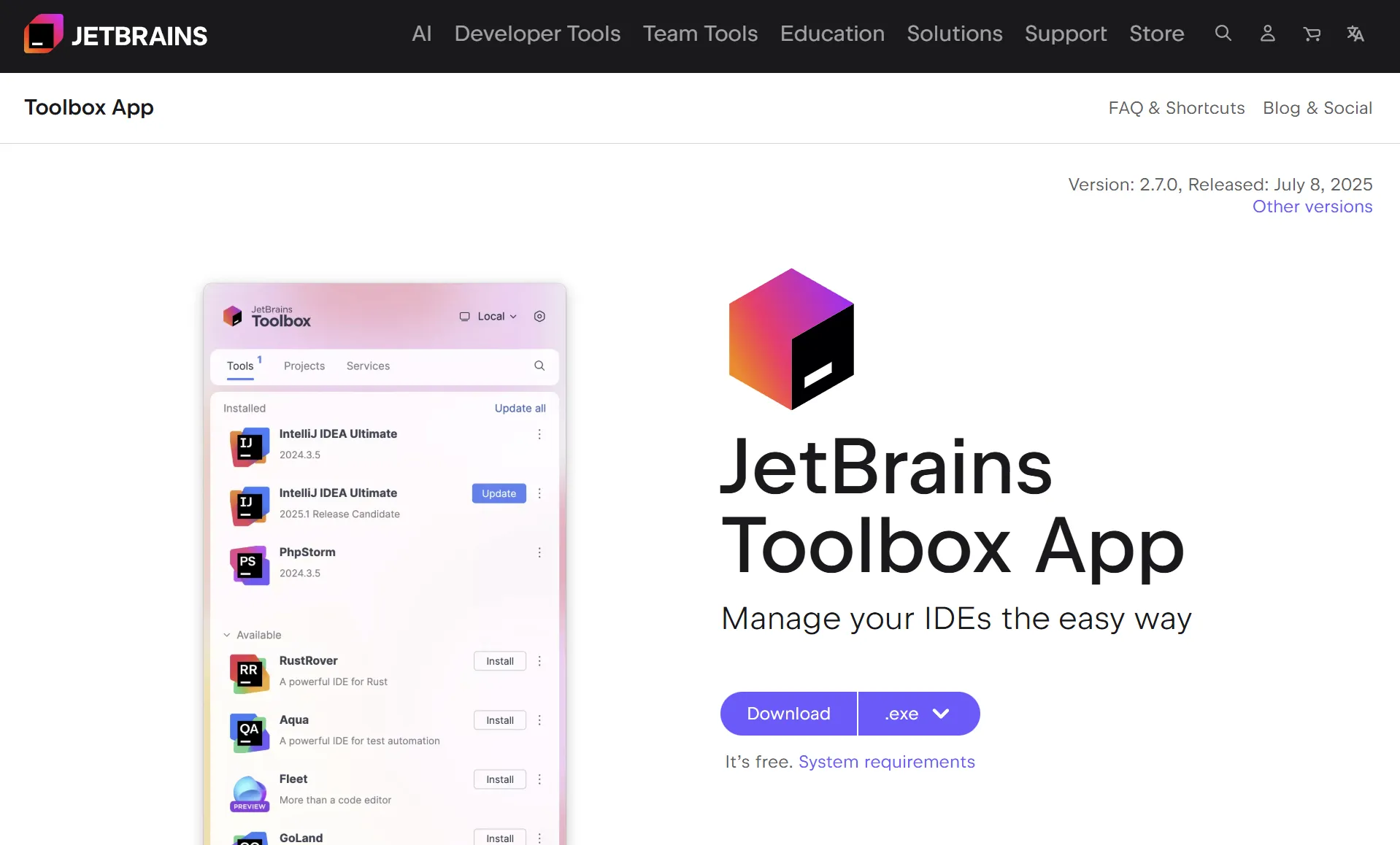Click the Fleet preview icon

(248, 792)
